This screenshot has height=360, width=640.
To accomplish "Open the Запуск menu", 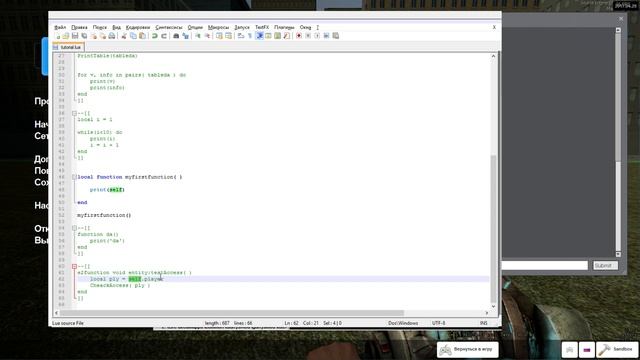I will click(242, 27).
